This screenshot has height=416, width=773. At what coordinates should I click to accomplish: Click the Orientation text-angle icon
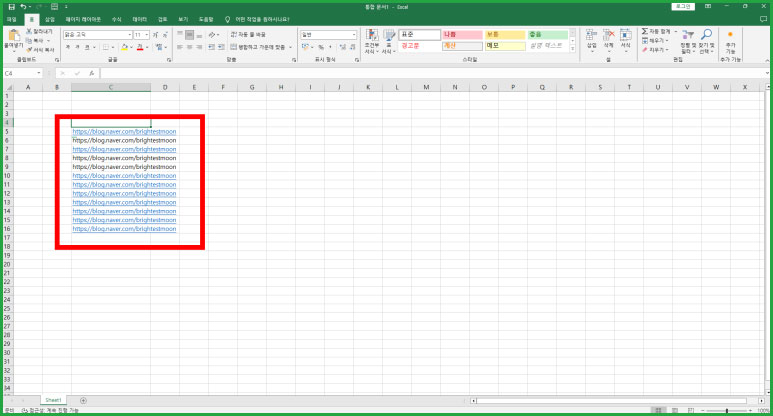coord(211,35)
